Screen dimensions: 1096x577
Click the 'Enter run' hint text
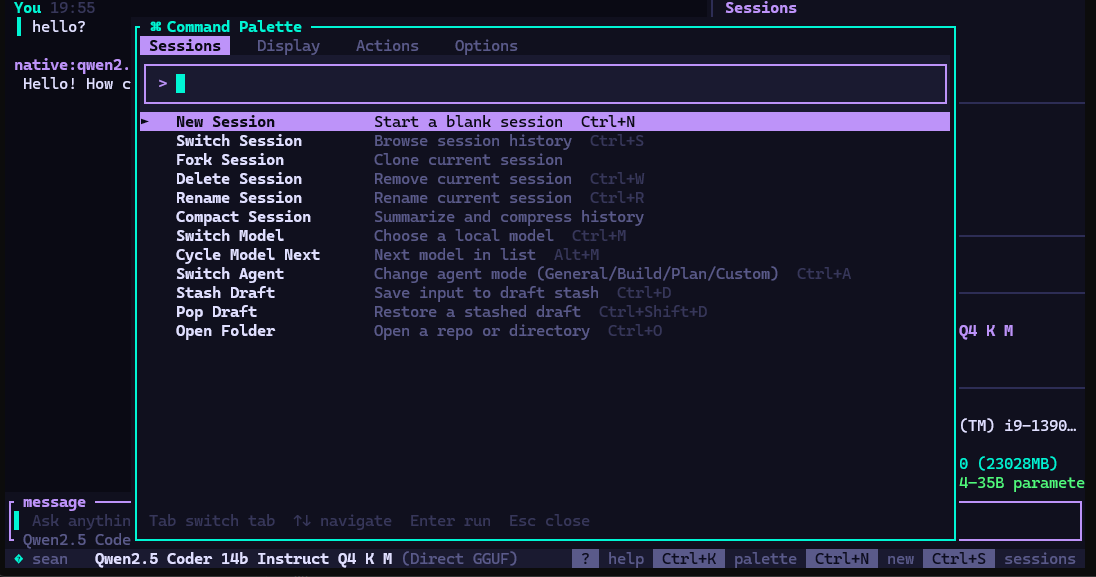(x=450, y=521)
